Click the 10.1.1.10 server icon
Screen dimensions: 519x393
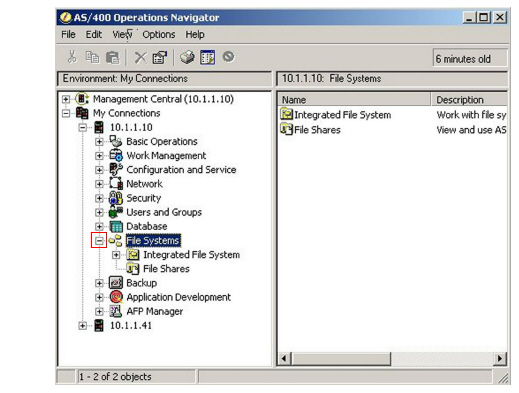(x=99, y=127)
